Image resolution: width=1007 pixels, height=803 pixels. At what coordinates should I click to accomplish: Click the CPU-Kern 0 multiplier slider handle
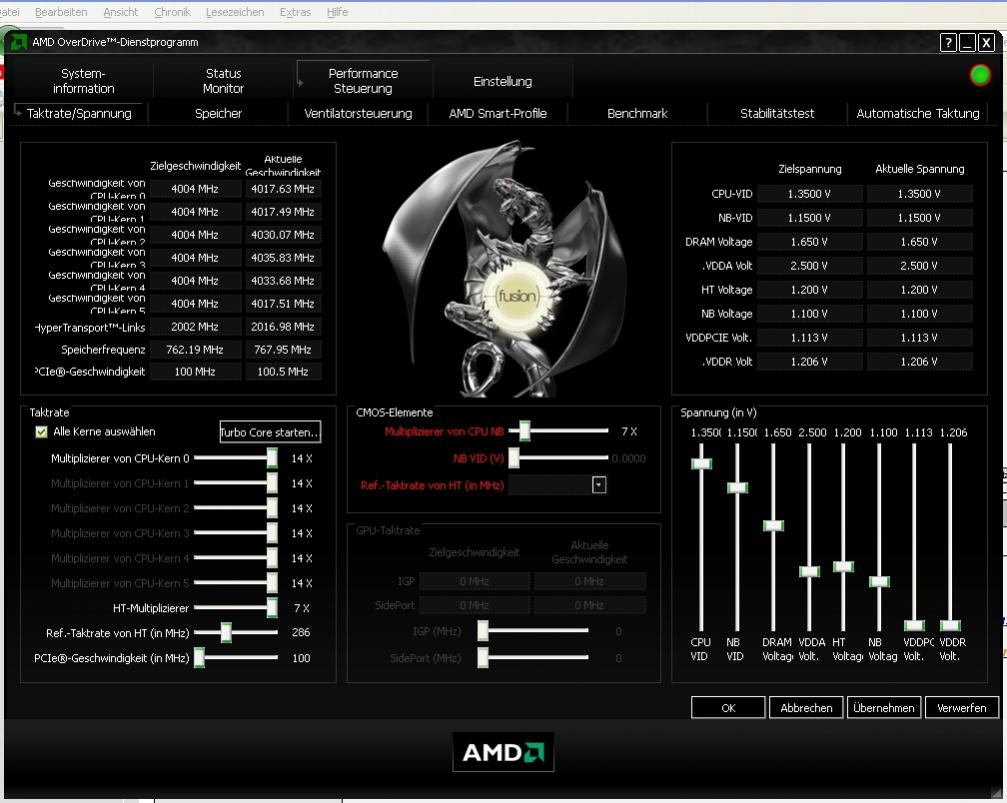pos(272,458)
